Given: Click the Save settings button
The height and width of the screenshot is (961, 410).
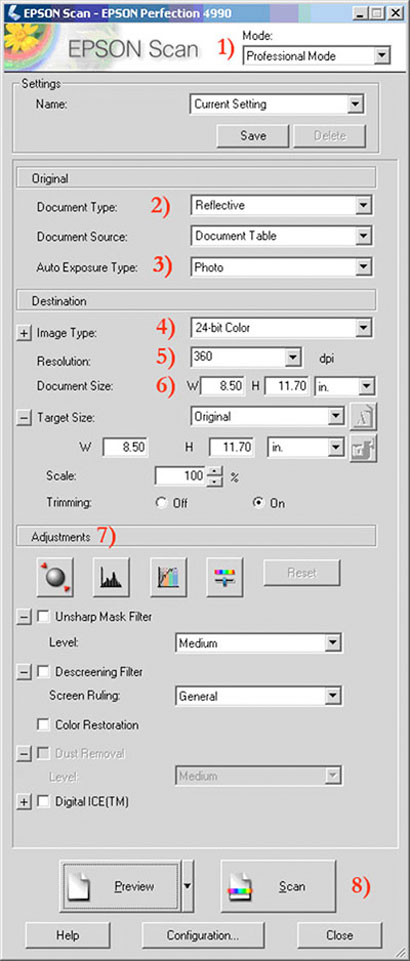Looking at the screenshot, I should click(252, 136).
